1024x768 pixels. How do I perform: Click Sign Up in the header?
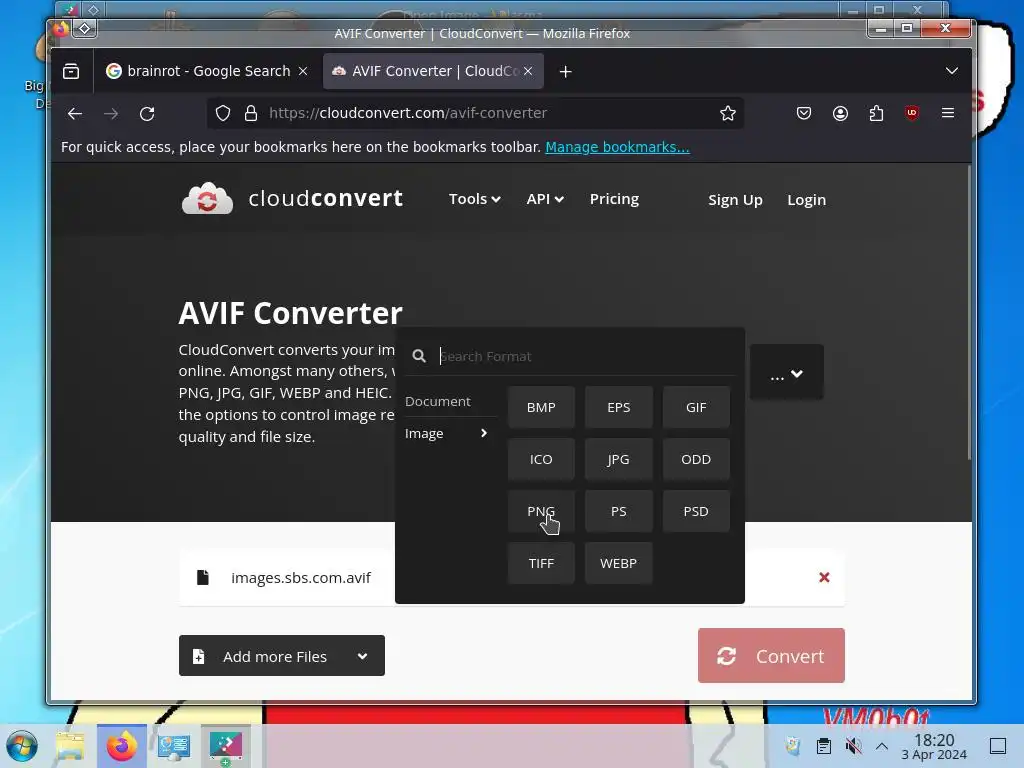point(735,200)
